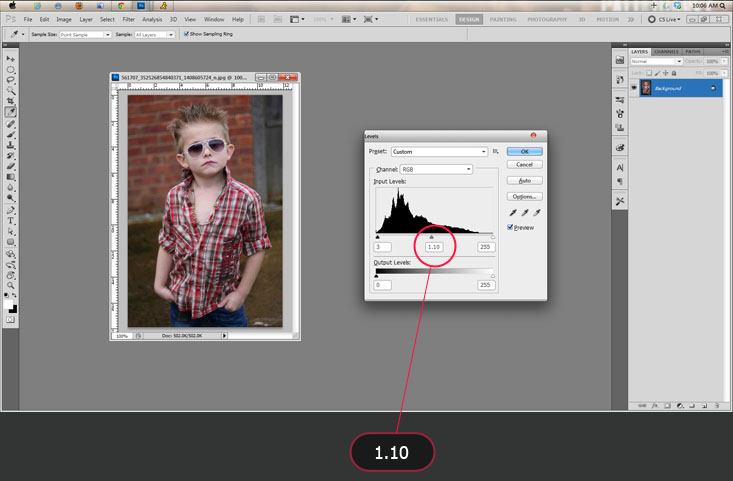Open the Preset dropdown showing Custom

pyautogui.click(x=439, y=151)
